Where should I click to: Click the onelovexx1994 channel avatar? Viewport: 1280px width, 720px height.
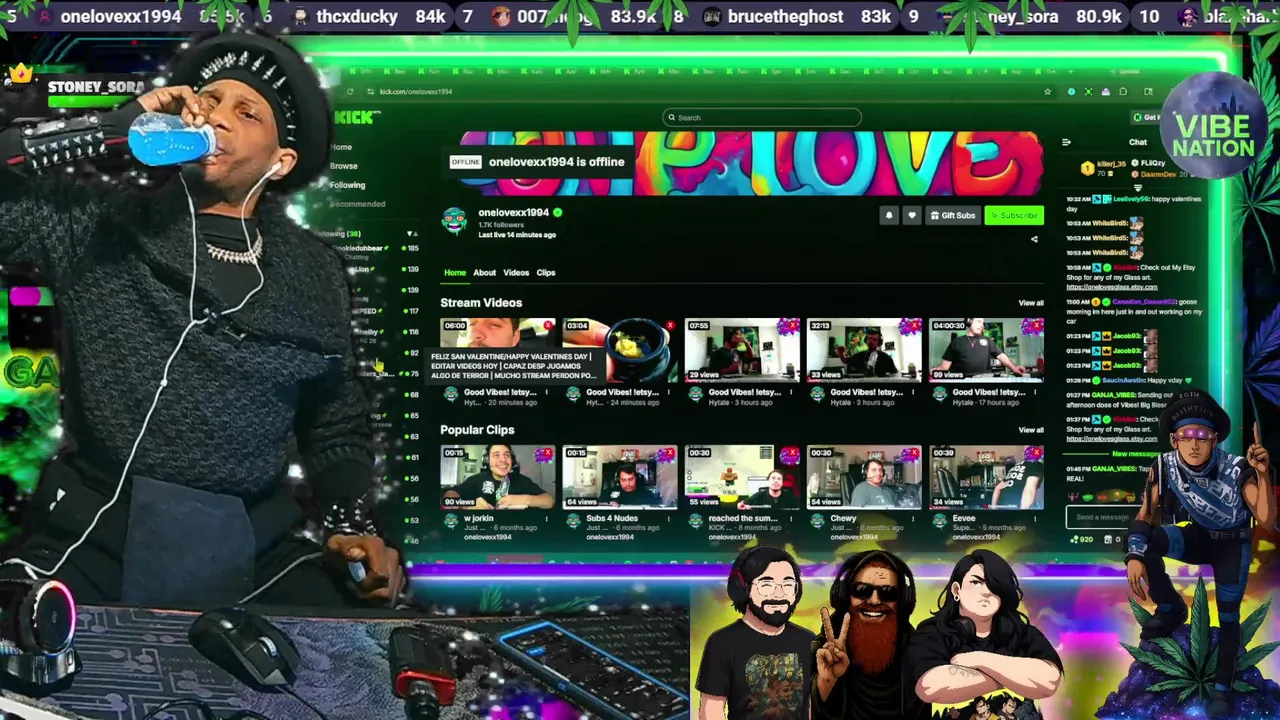455,221
